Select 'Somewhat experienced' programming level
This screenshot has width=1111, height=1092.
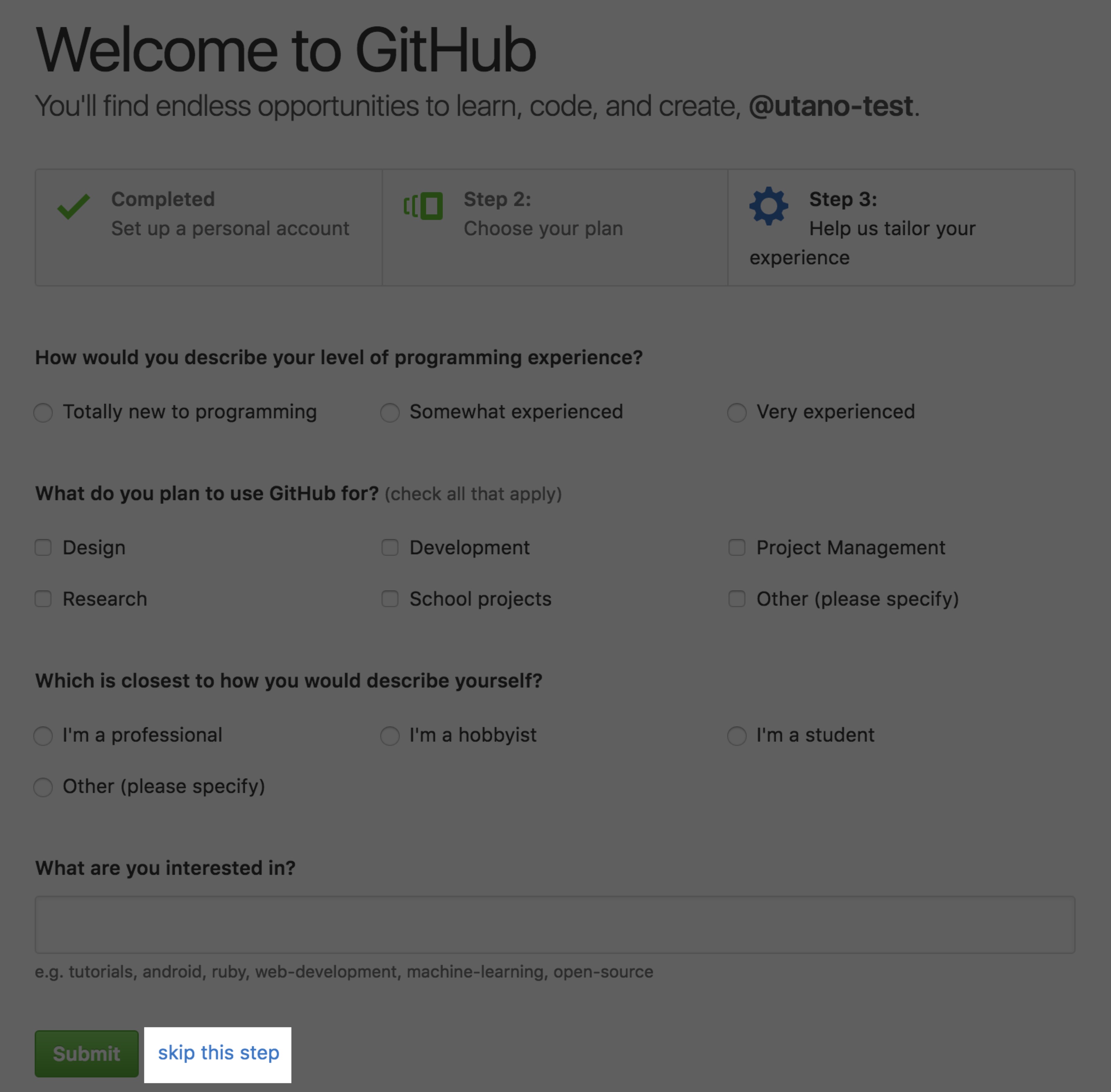(390, 411)
